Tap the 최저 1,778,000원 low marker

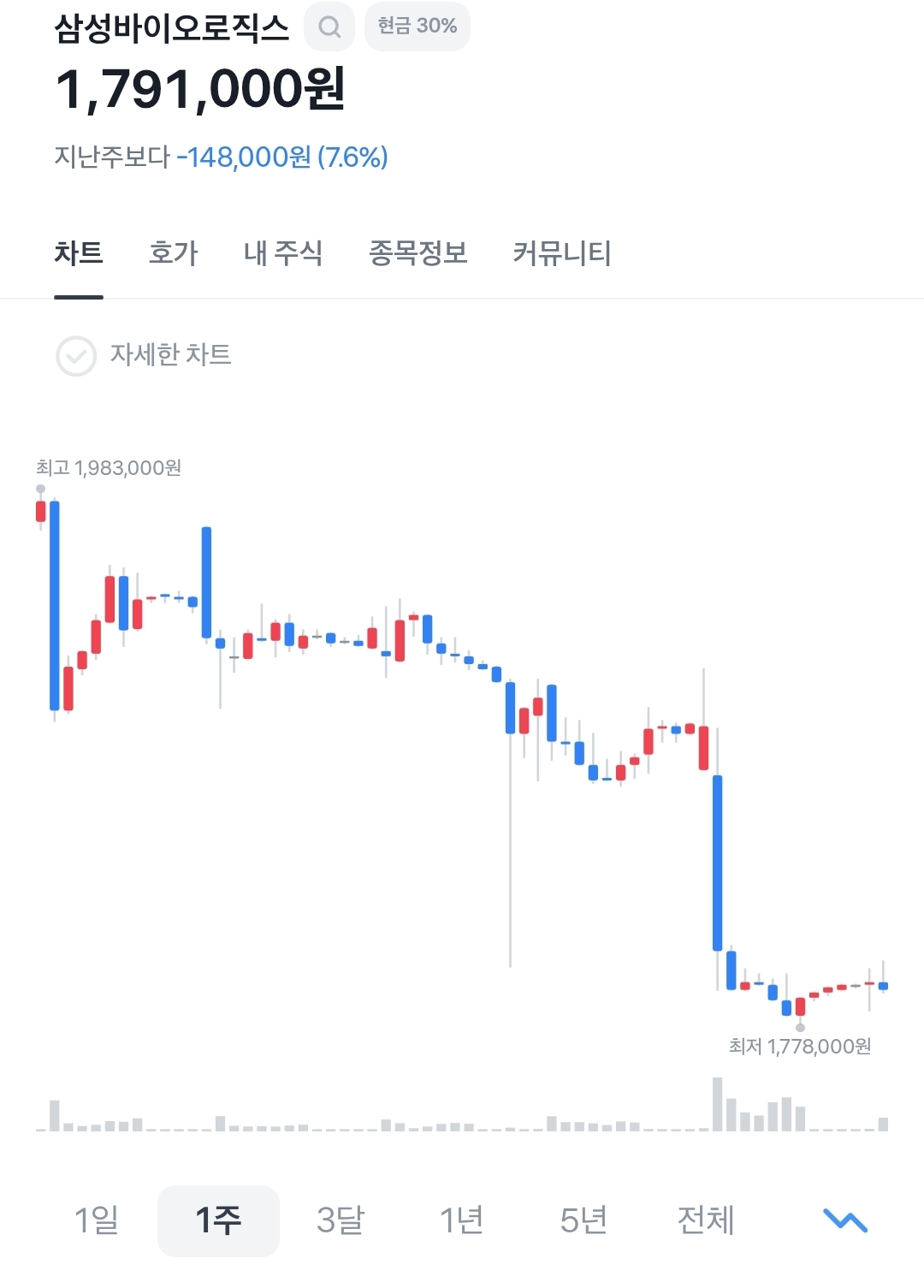(x=799, y=1046)
